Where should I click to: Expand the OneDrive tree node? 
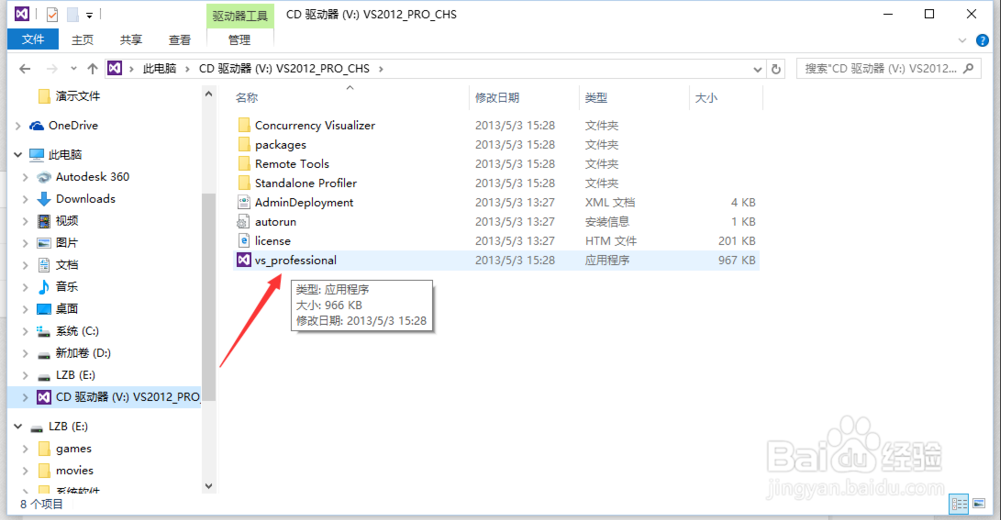[18, 126]
